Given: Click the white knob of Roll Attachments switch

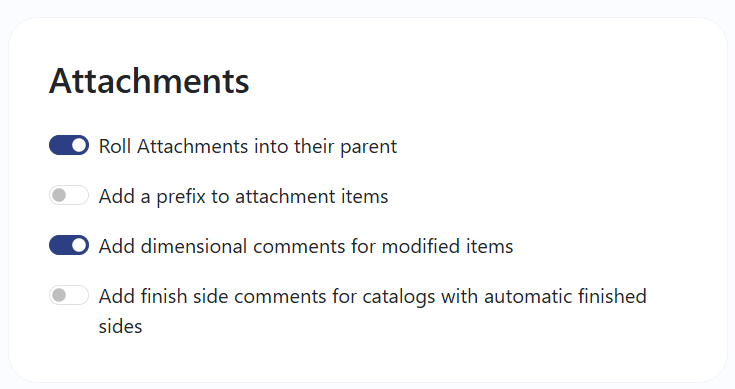Looking at the screenshot, I should tap(79, 145).
